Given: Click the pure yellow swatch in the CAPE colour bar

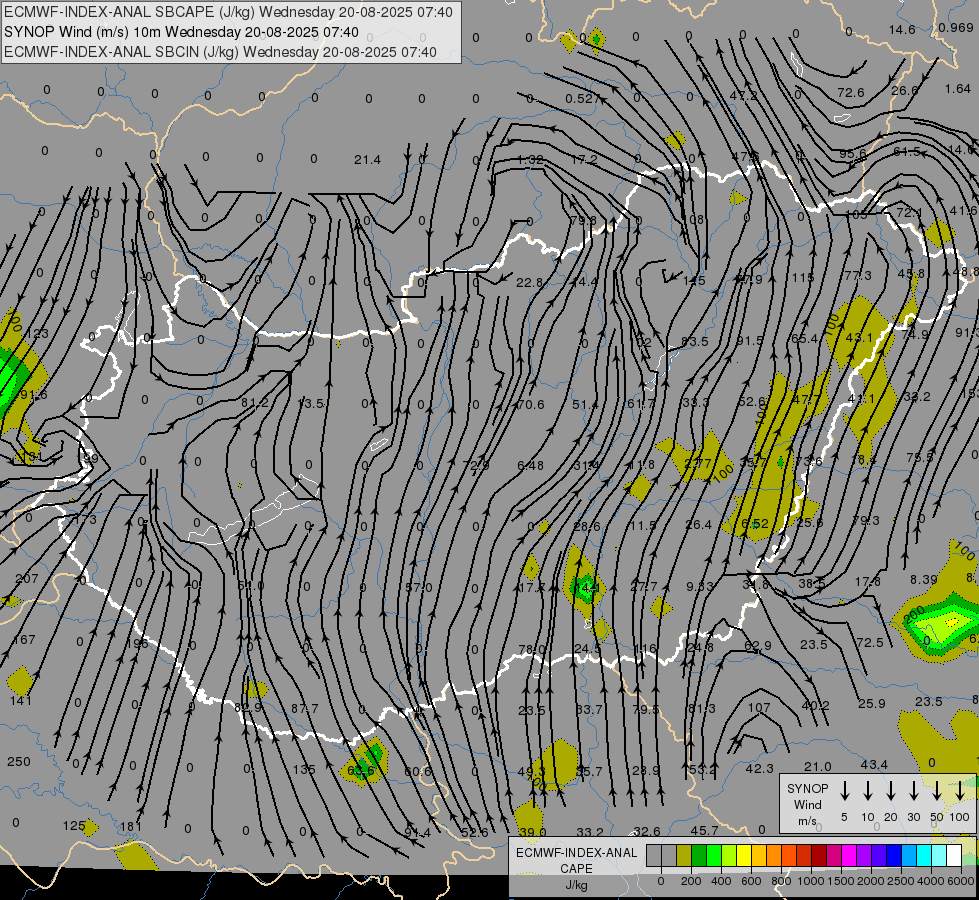Looking at the screenshot, I should [x=744, y=855].
